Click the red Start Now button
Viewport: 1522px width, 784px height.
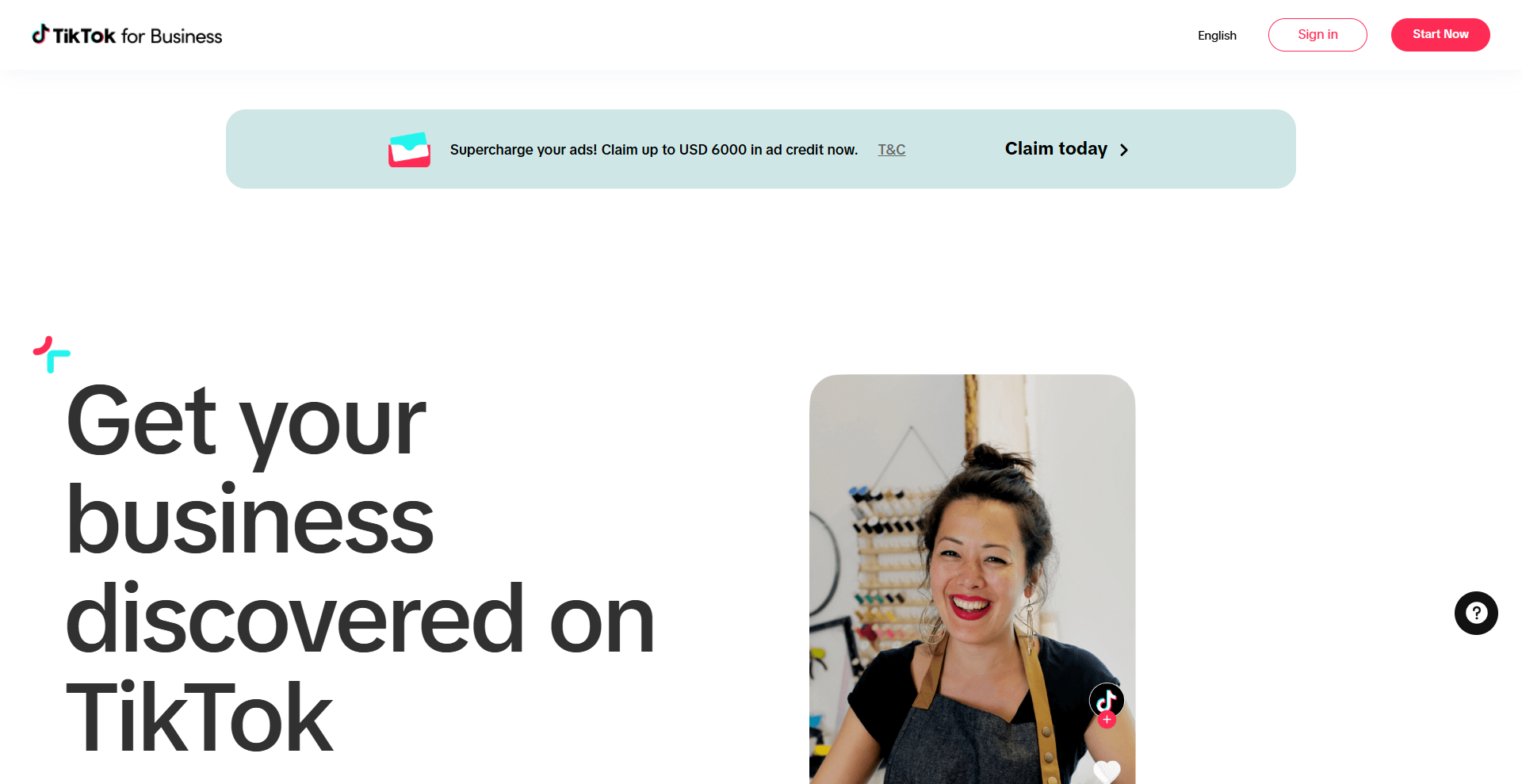click(x=1440, y=35)
